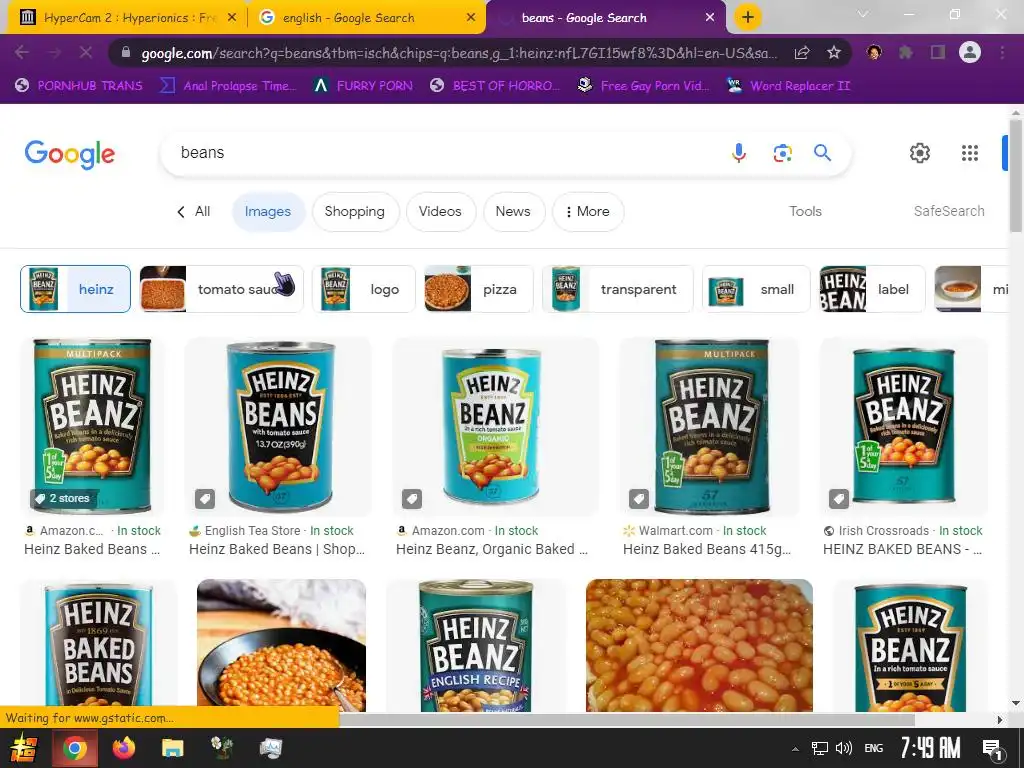Open the Windows Start button
Viewport: 1024px width, 768px height.
coord(25,748)
